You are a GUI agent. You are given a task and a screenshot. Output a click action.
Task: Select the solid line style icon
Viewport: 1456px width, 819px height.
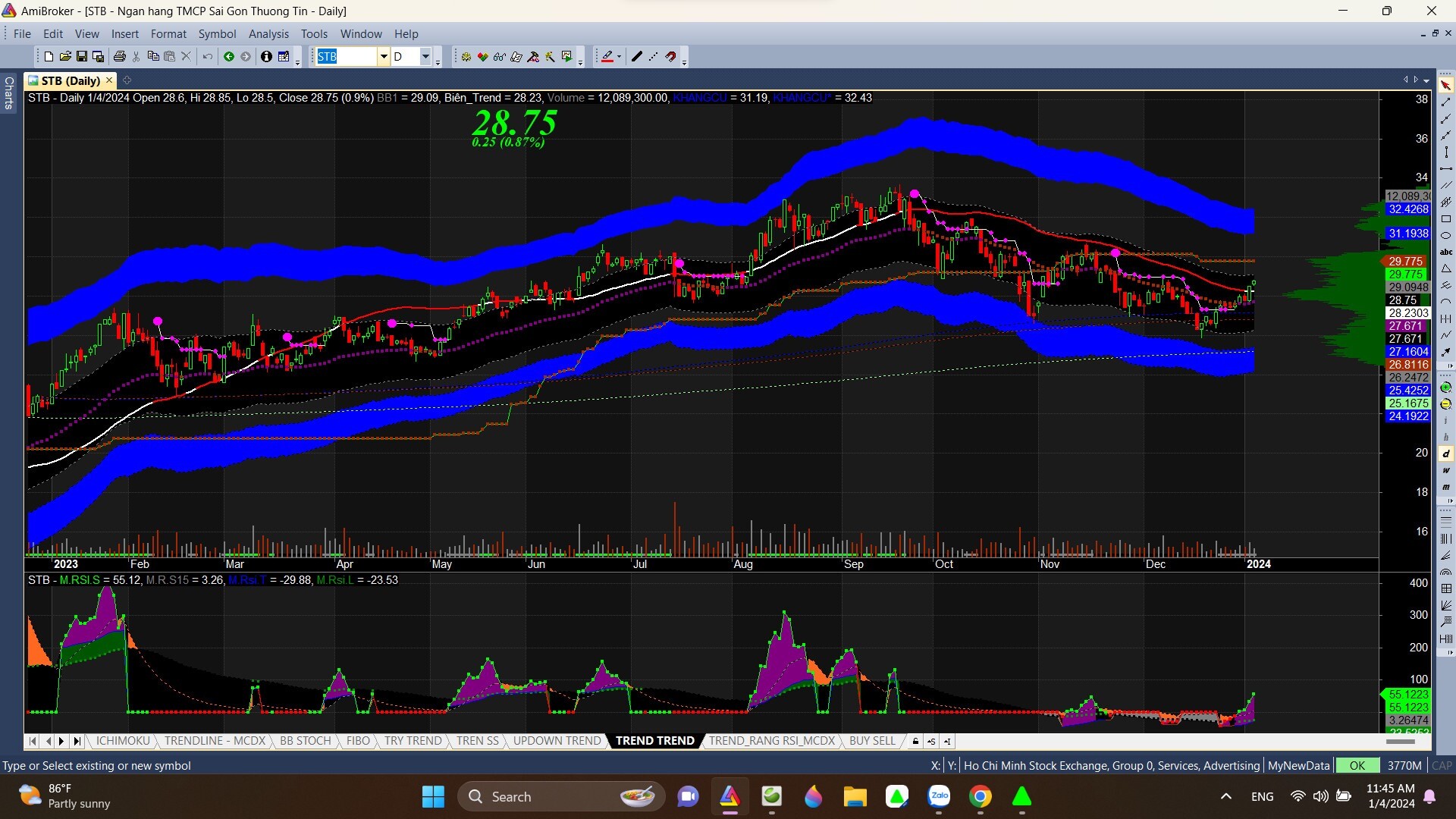(x=637, y=57)
